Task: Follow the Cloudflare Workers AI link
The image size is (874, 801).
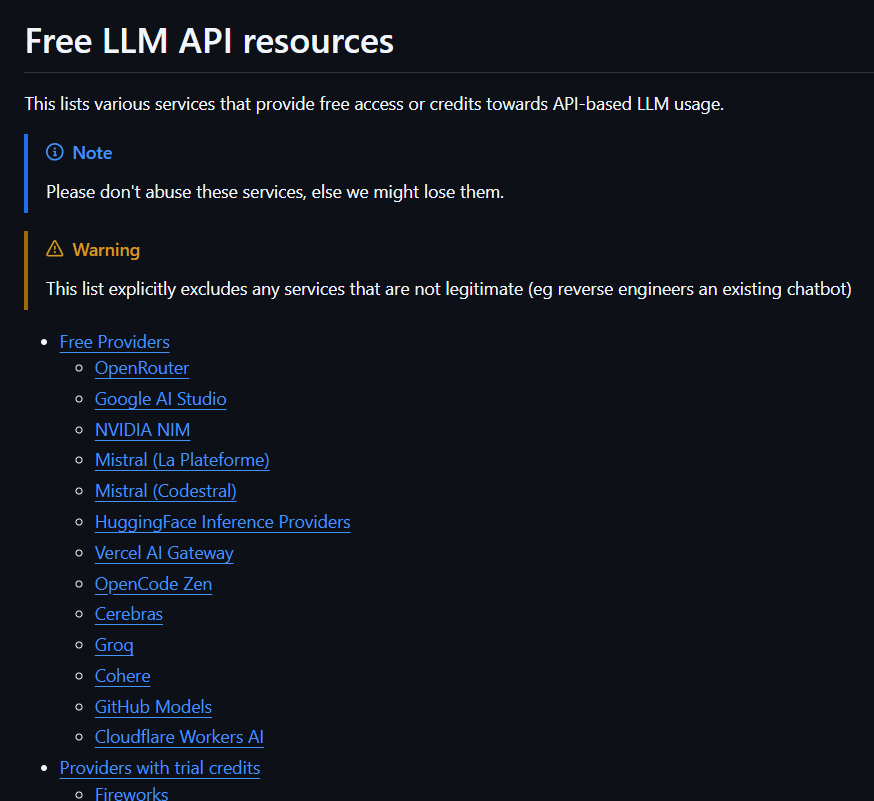Action: tap(179, 737)
